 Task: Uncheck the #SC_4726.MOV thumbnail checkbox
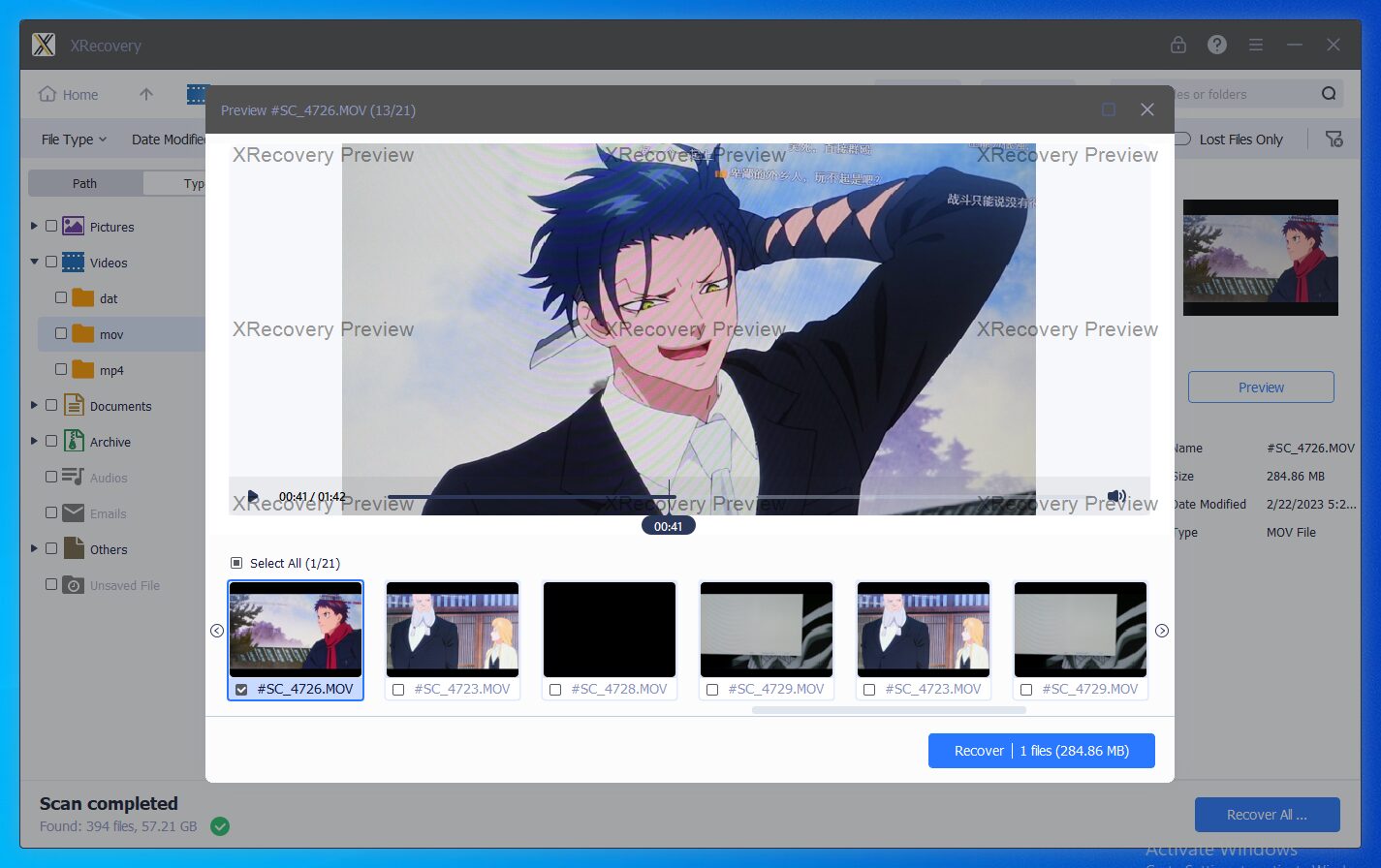(242, 690)
